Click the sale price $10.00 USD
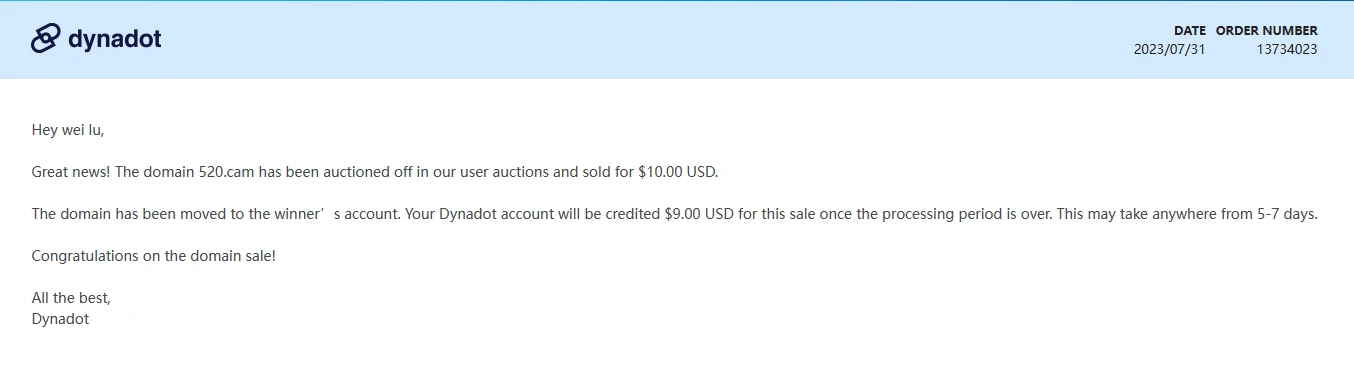The width and height of the screenshot is (1354, 368). [678, 172]
